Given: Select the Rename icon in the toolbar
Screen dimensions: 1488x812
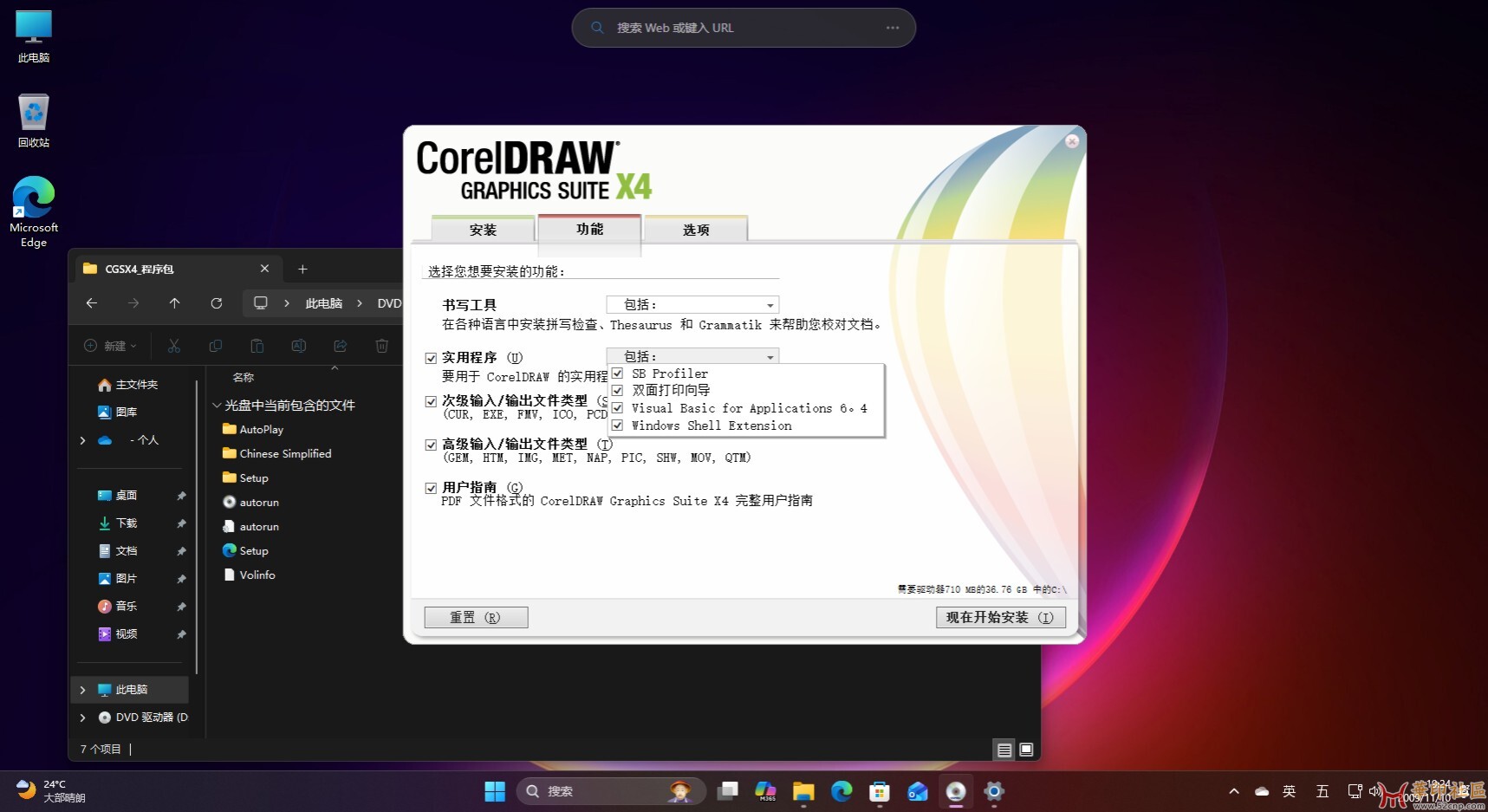Looking at the screenshot, I should point(298,346).
